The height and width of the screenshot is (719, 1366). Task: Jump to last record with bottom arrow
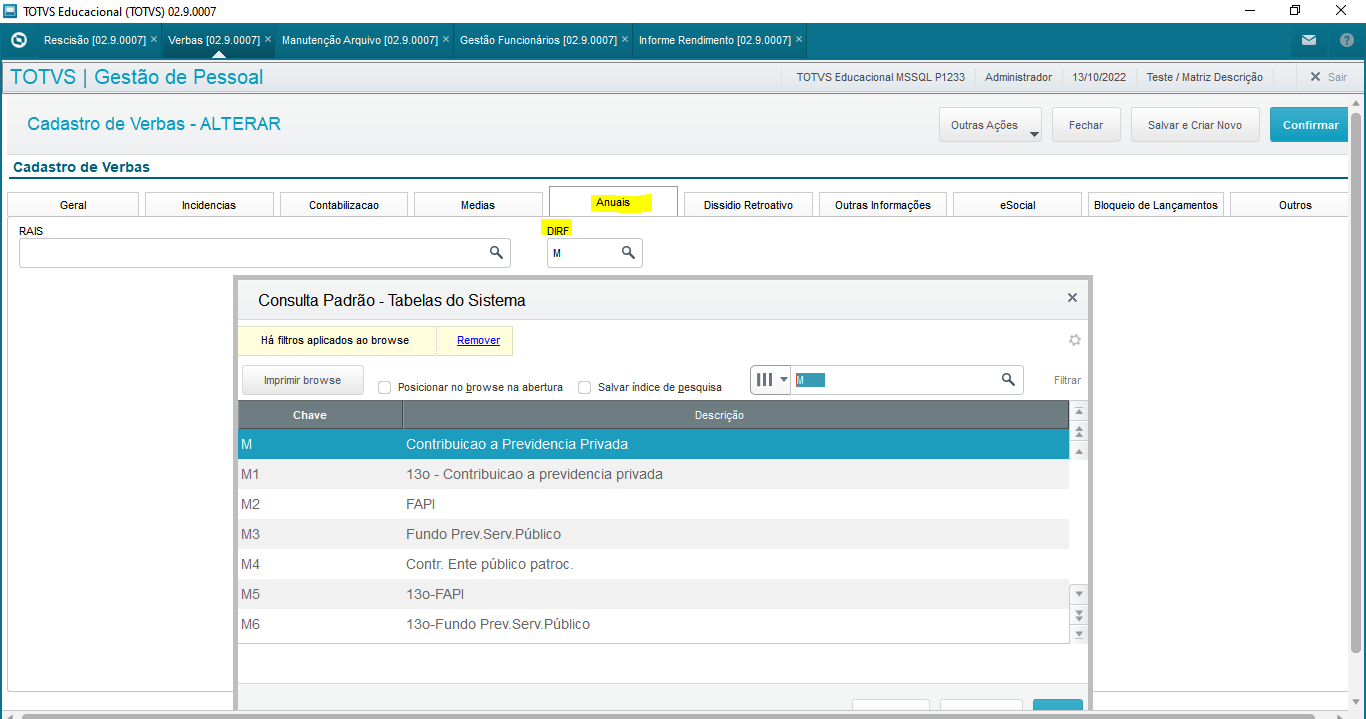[x=1079, y=634]
